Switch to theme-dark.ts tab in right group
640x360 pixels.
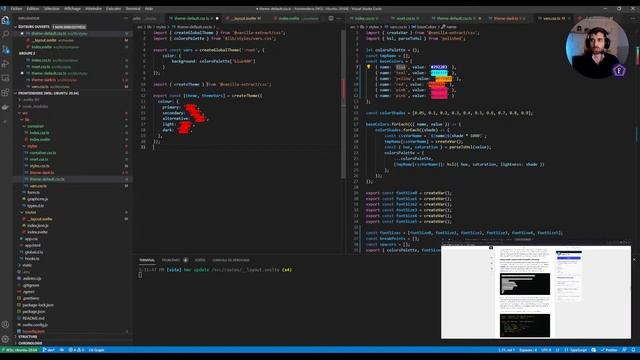pyautogui.click(x=509, y=18)
